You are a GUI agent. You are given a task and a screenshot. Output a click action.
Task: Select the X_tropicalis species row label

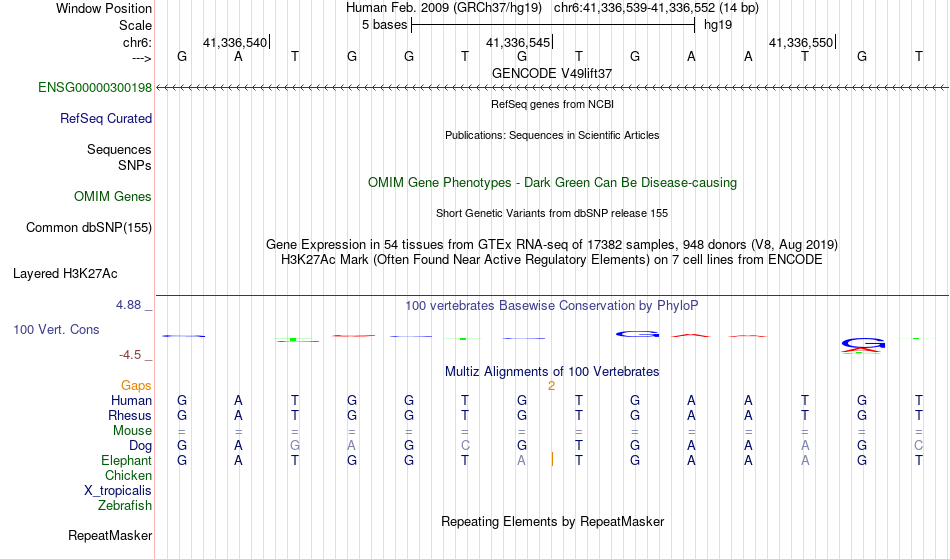pyautogui.click(x=118, y=491)
